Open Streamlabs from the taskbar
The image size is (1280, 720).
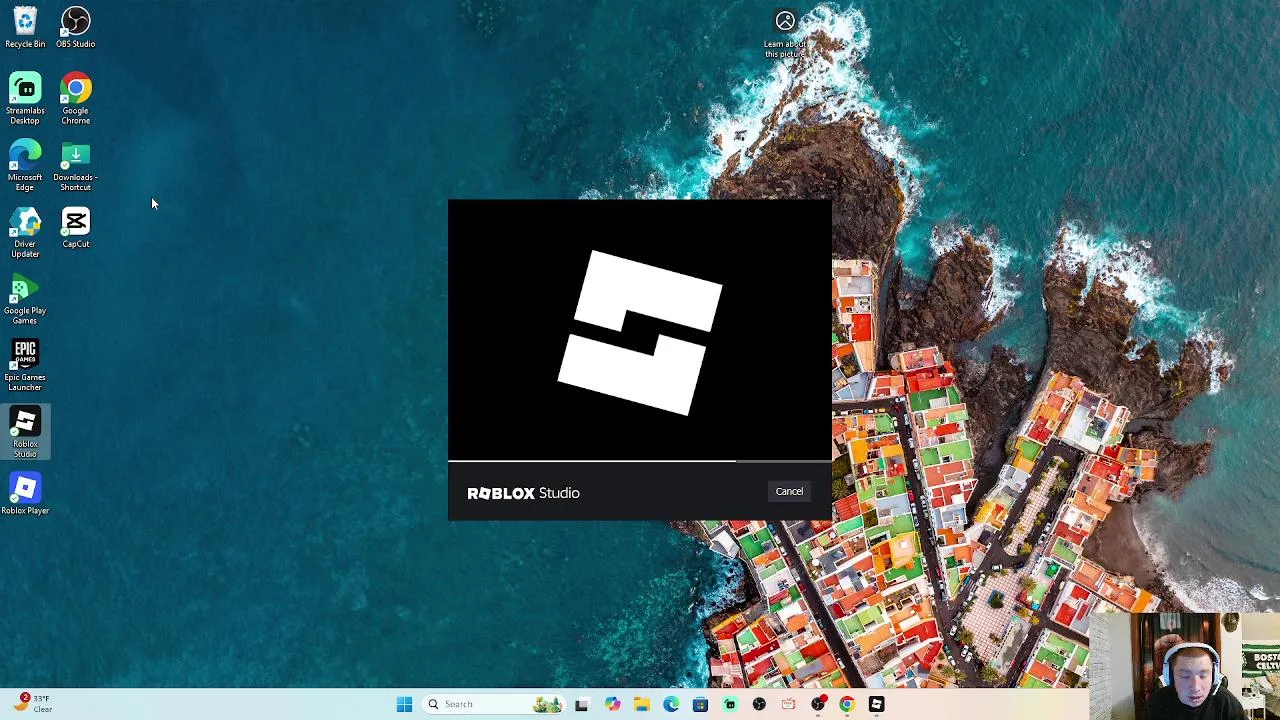coord(730,704)
